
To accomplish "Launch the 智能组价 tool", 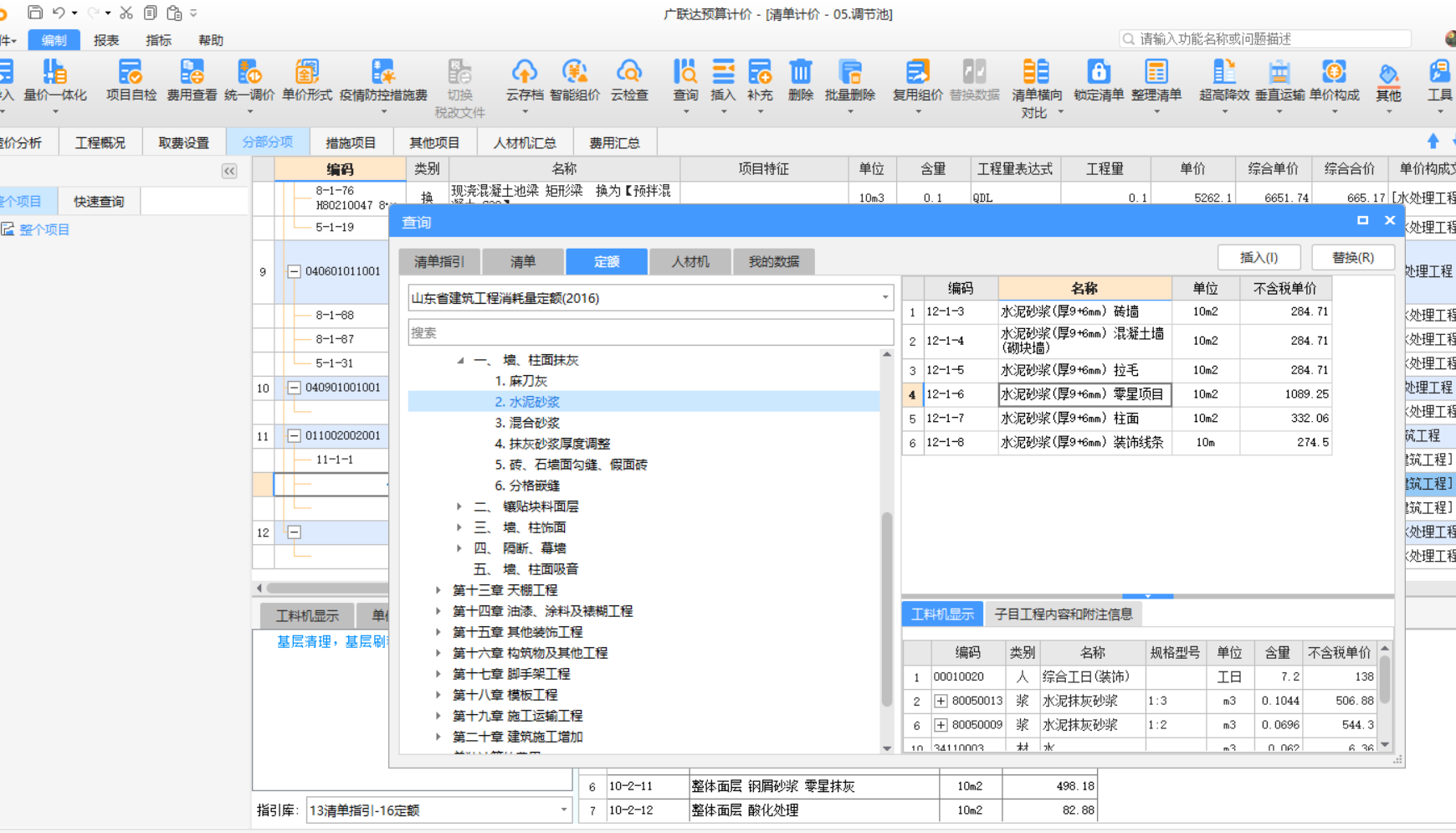I will click(574, 81).
